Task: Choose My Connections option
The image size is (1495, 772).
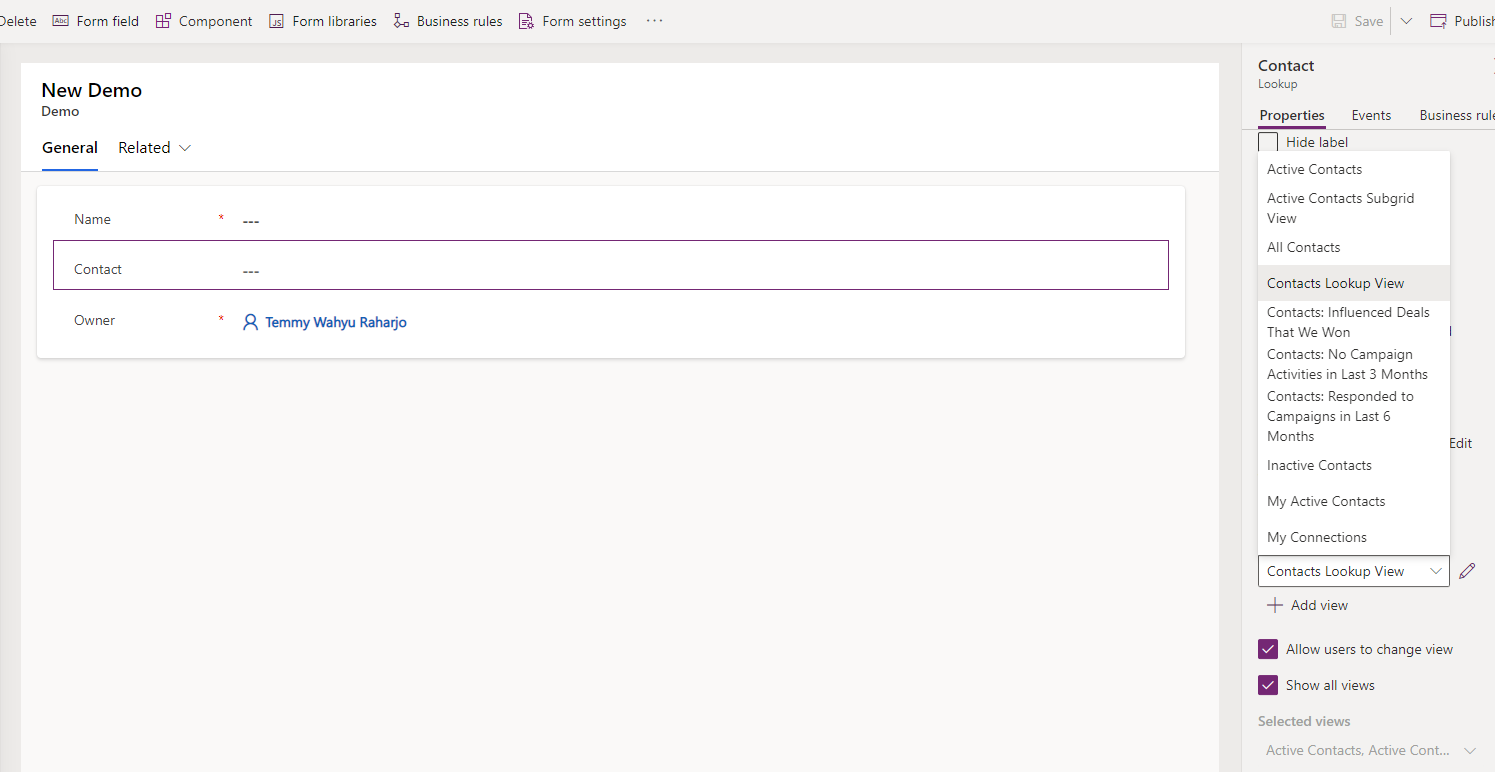Action: (x=1353, y=537)
